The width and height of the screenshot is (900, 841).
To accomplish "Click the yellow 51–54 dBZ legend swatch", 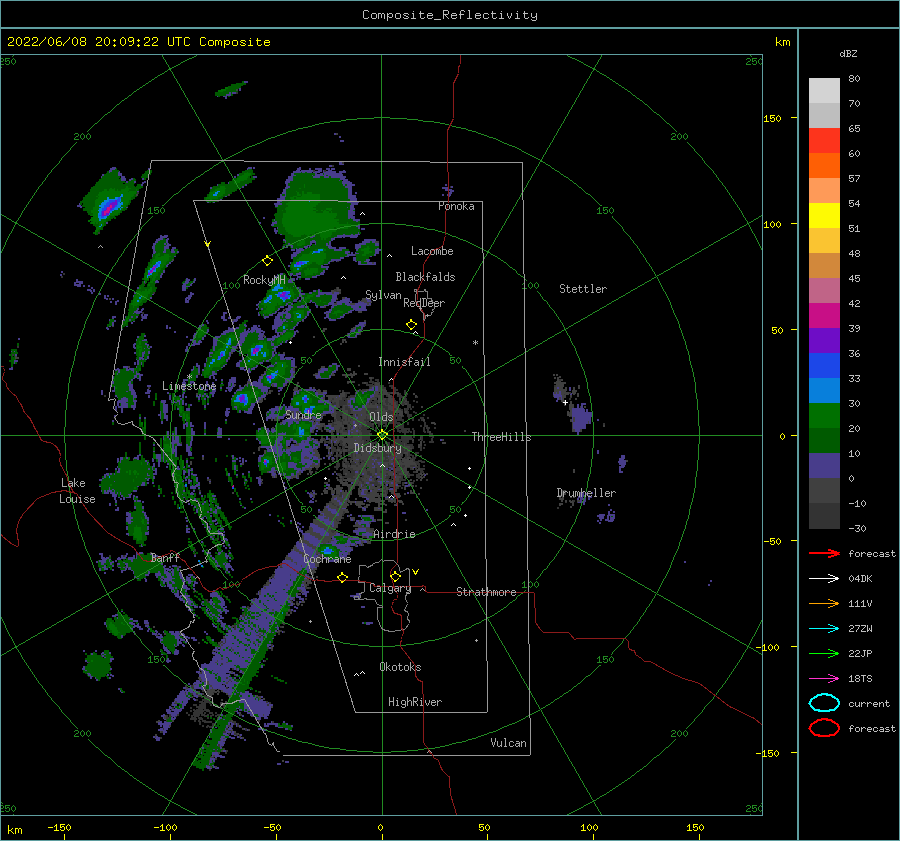I will [x=824, y=216].
